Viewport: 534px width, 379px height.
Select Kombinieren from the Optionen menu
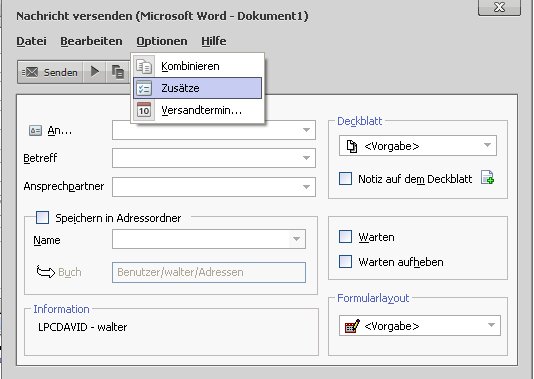(198, 66)
